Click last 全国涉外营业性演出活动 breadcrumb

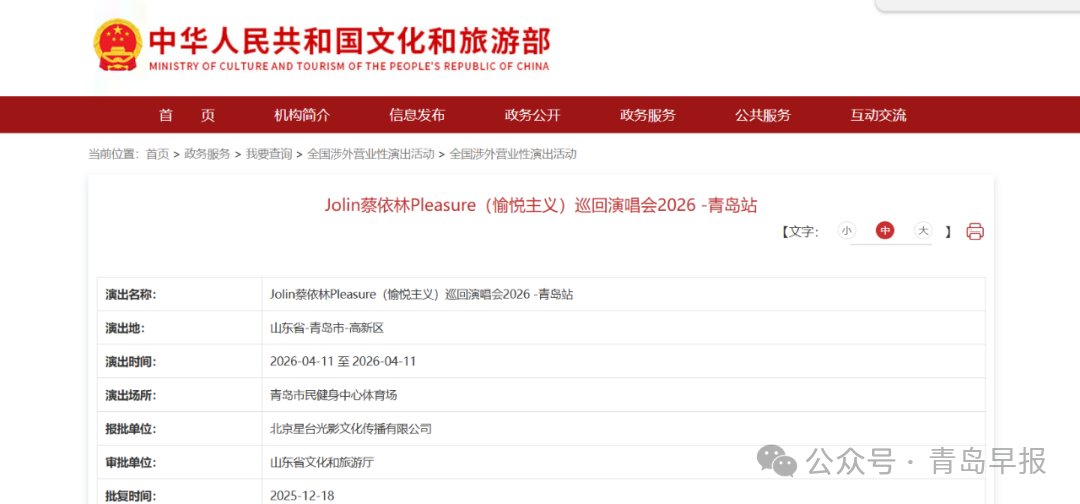513,154
